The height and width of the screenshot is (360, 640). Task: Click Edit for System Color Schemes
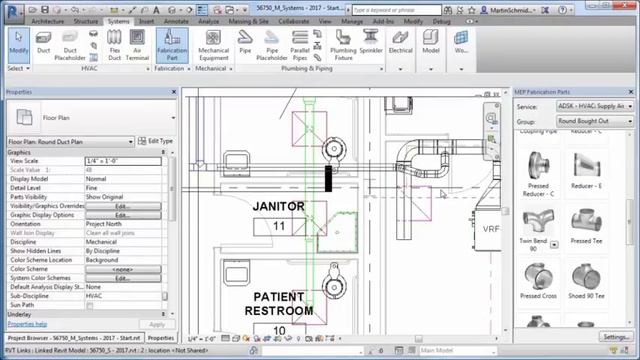tap(123, 278)
